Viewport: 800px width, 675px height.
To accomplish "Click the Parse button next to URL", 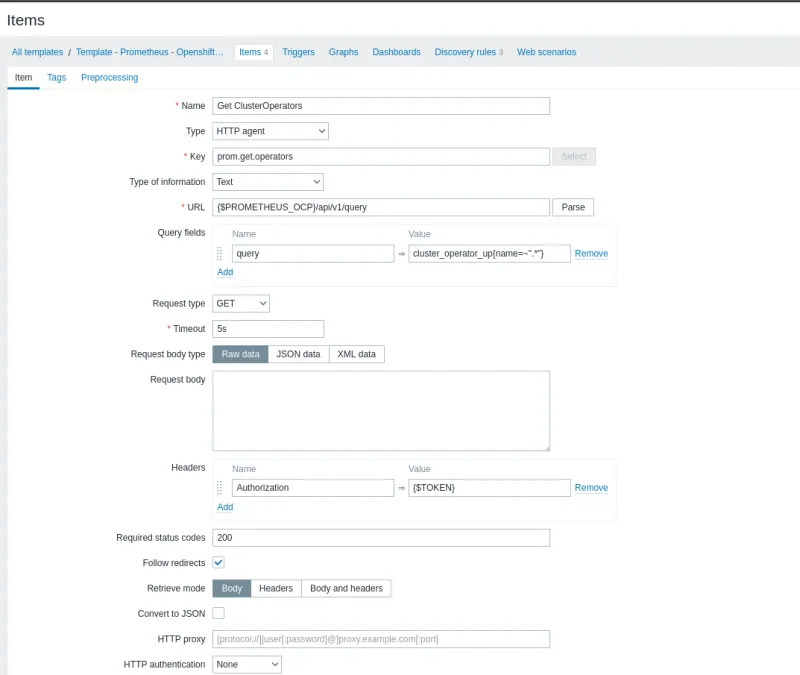I will coord(573,207).
